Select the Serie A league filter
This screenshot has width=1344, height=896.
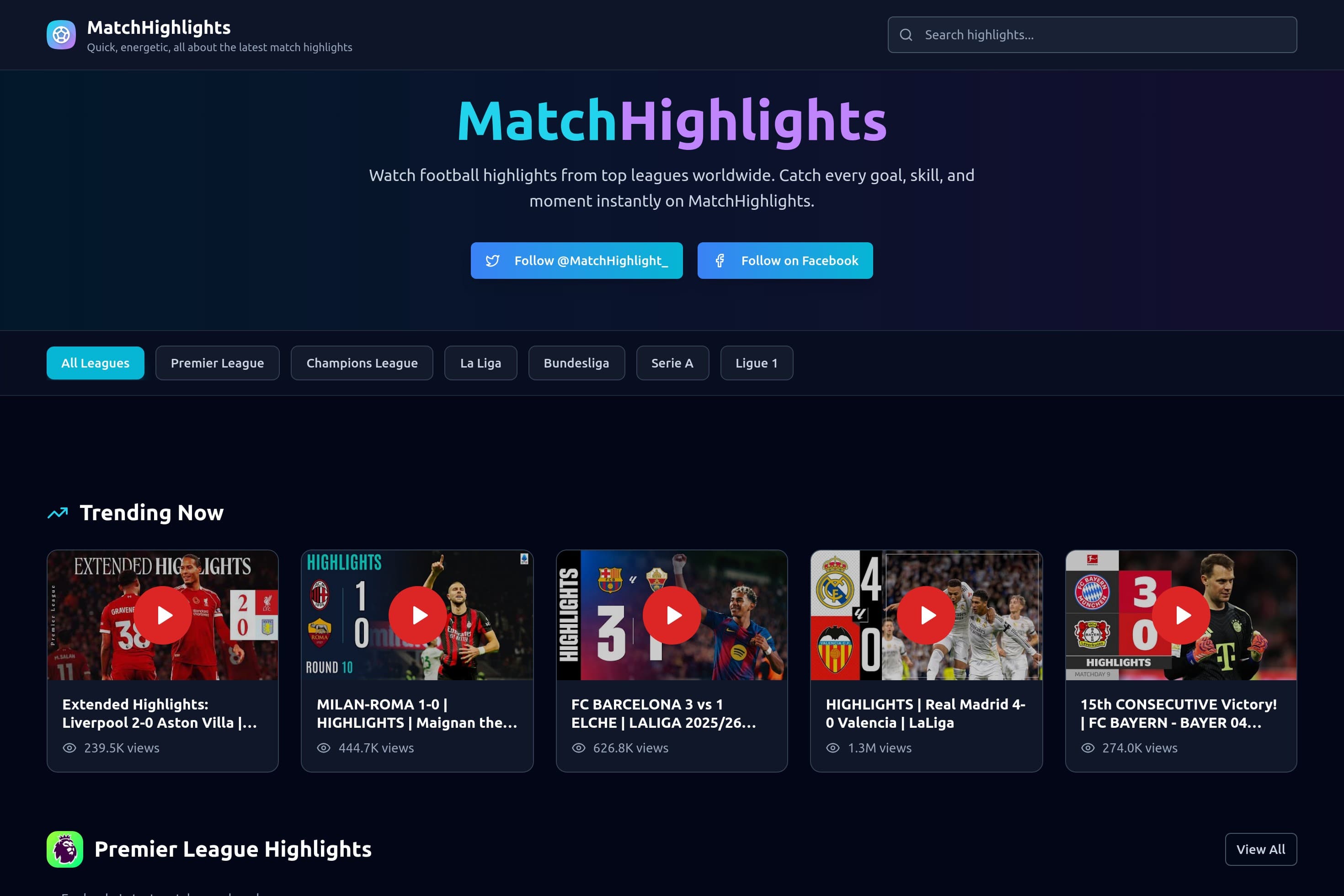(672, 363)
